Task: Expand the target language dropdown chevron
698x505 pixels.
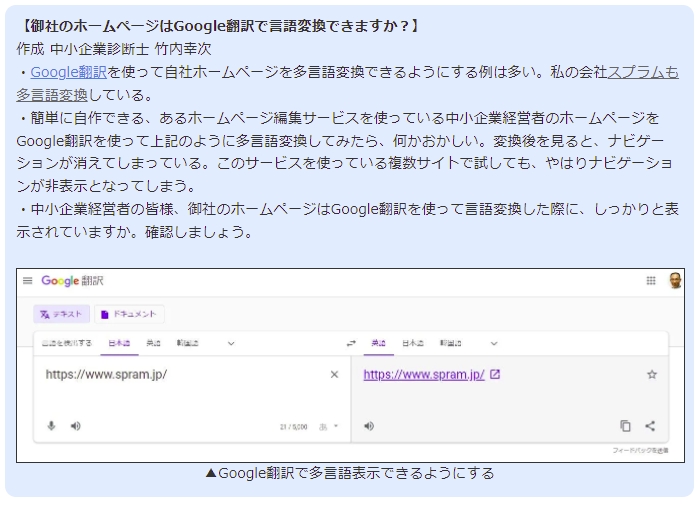Action: tap(494, 343)
